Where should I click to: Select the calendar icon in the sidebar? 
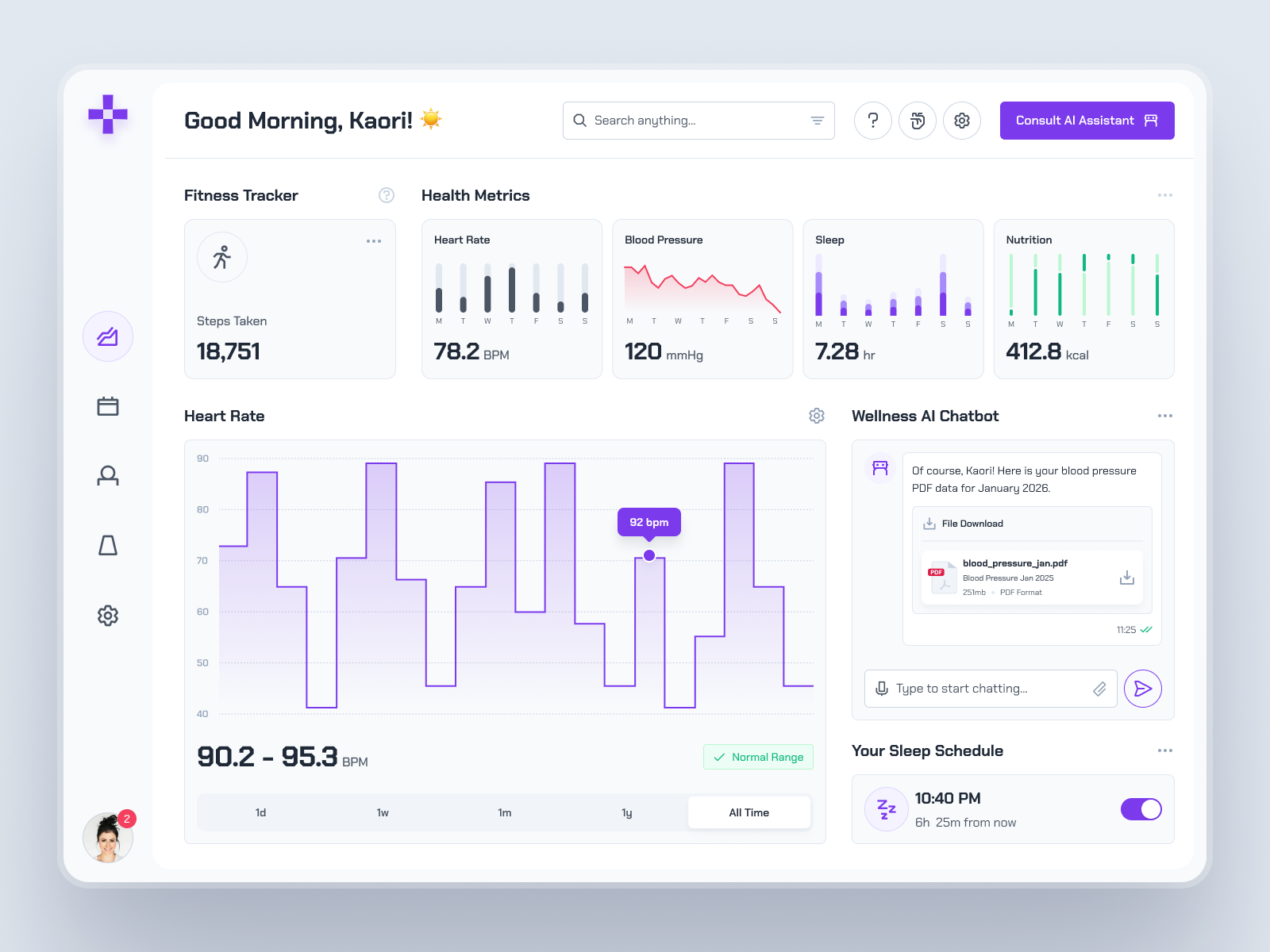108,406
